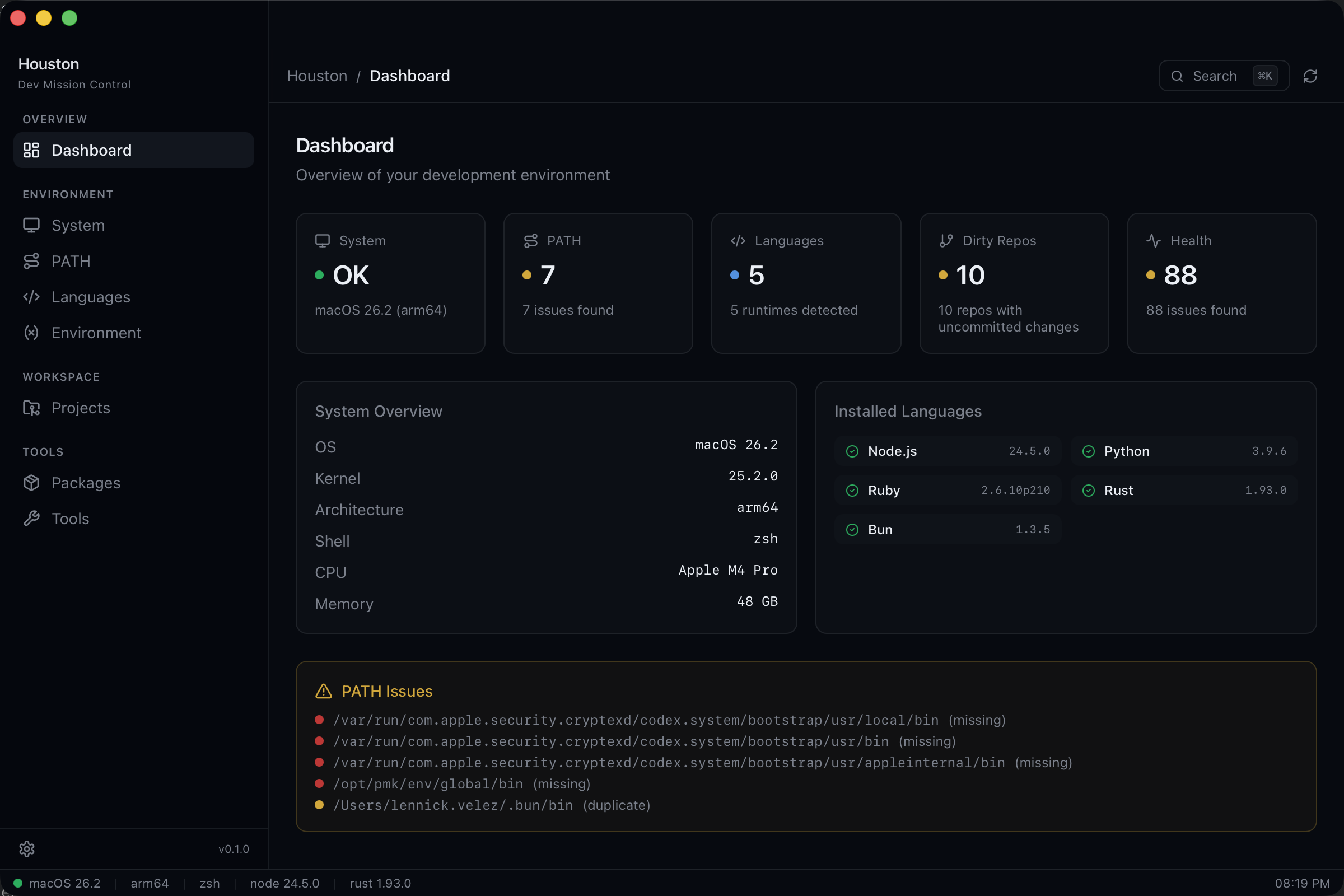Screen dimensions: 1344x896
Task: Select Dashboard in the Overview sidebar
Action: pos(91,150)
